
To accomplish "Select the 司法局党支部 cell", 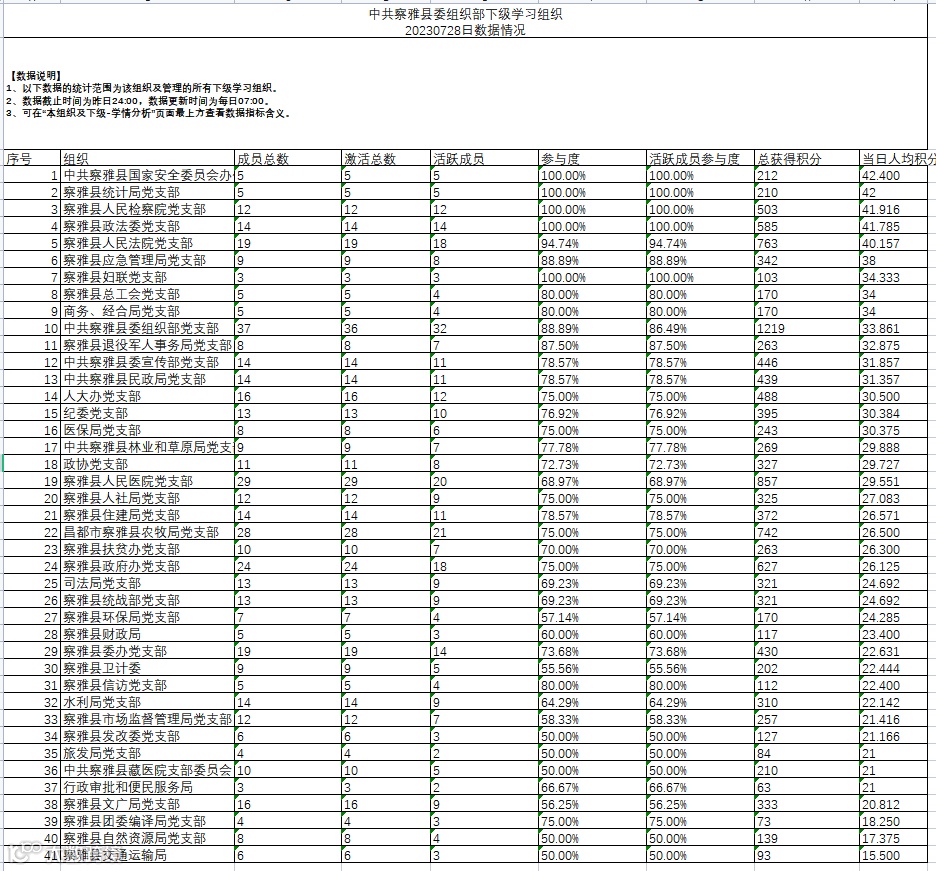I will click(147, 584).
